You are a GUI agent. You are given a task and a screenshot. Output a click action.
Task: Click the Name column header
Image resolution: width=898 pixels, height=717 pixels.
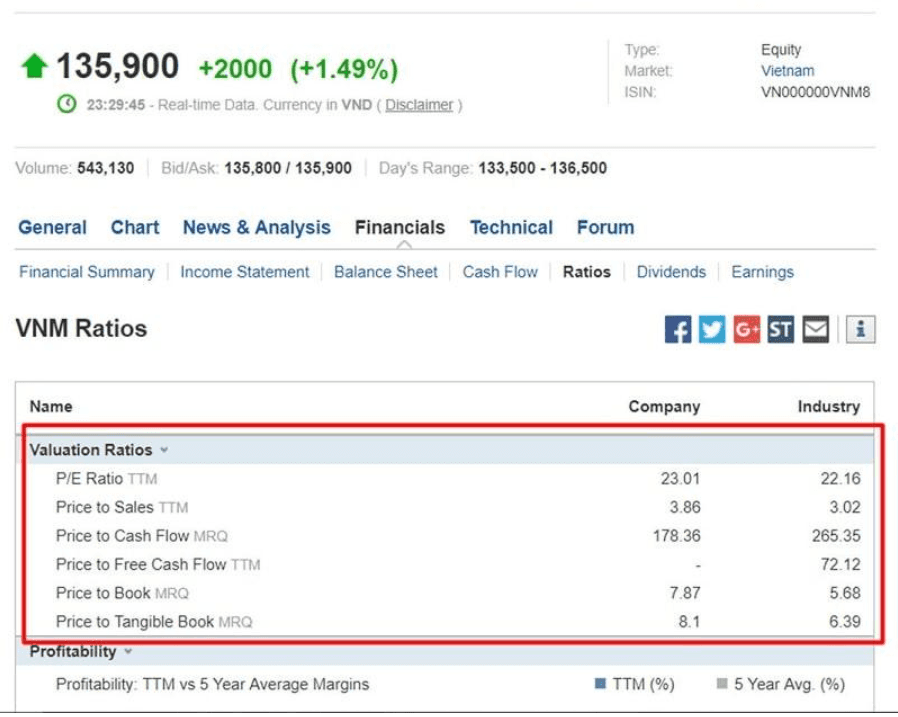click(x=51, y=406)
